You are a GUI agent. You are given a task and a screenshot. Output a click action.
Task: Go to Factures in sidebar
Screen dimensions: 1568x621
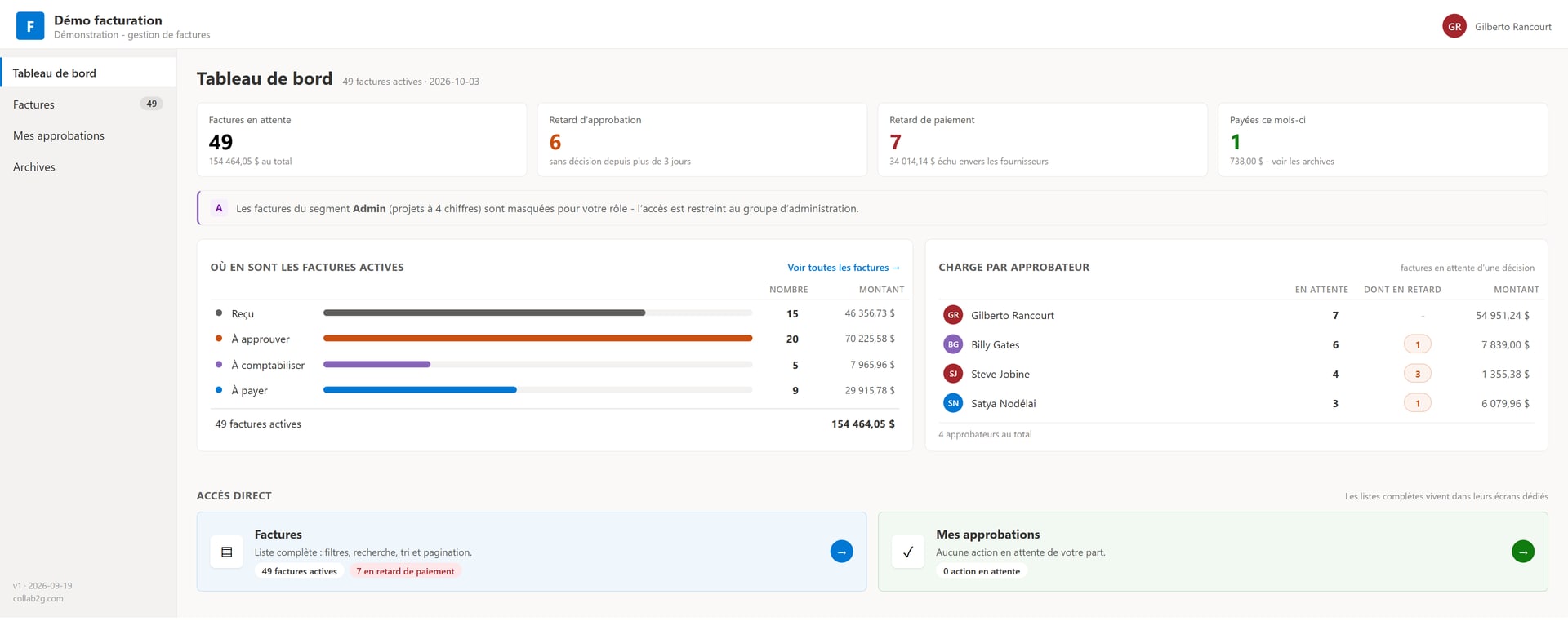point(88,104)
